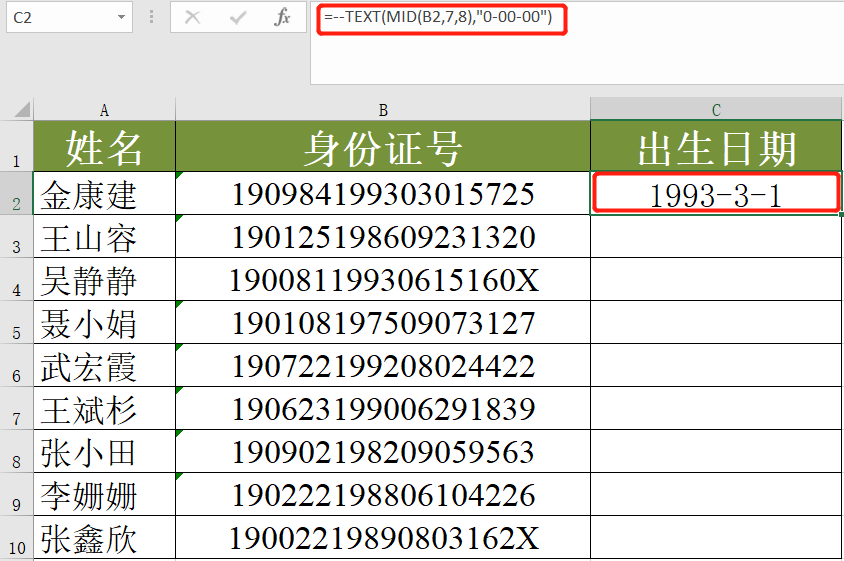The height and width of the screenshot is (561, 844).
Task: Select cell containing 王山容
Action: [x=104, y=236]
